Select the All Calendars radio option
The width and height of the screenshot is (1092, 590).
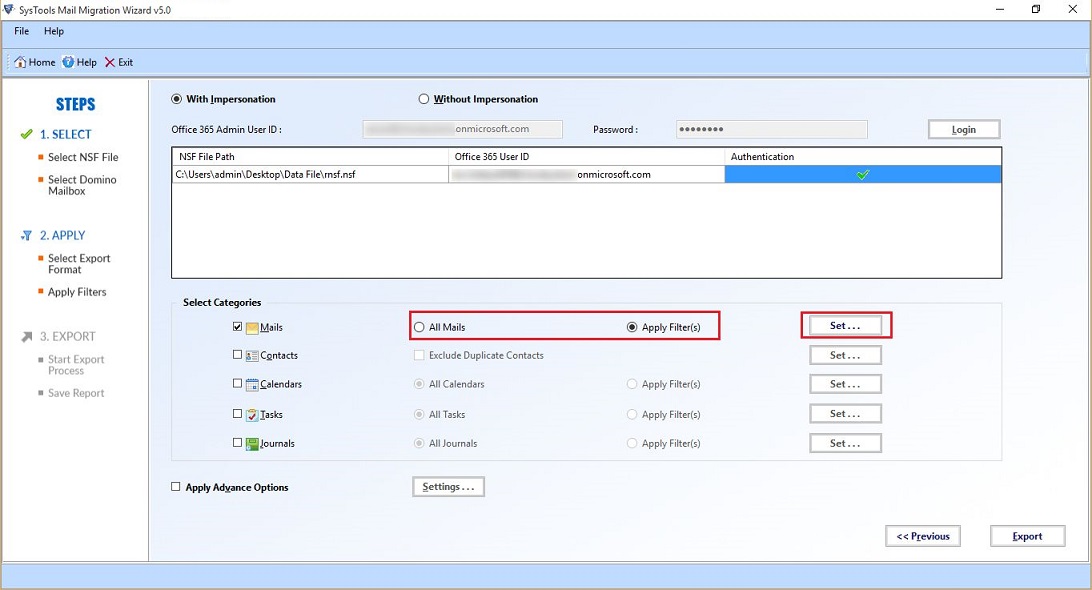[x=419, y=384]
